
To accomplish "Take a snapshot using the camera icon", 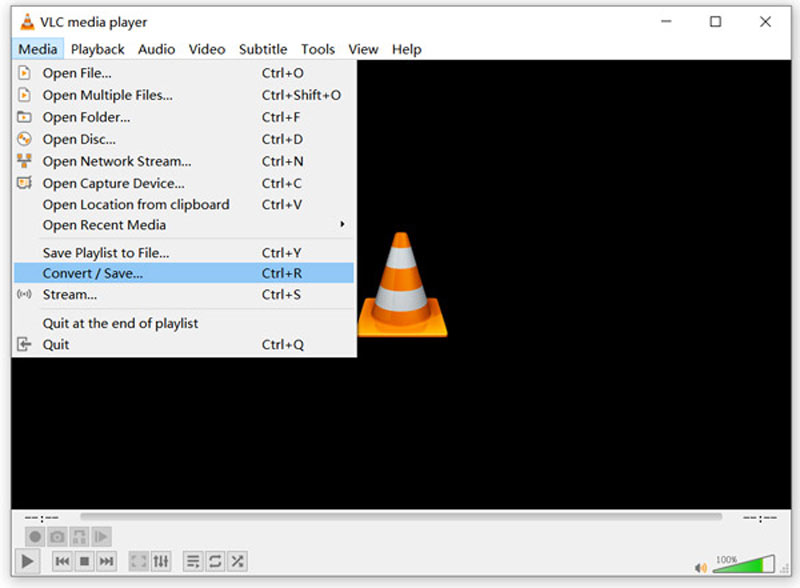I will (57, 537).
